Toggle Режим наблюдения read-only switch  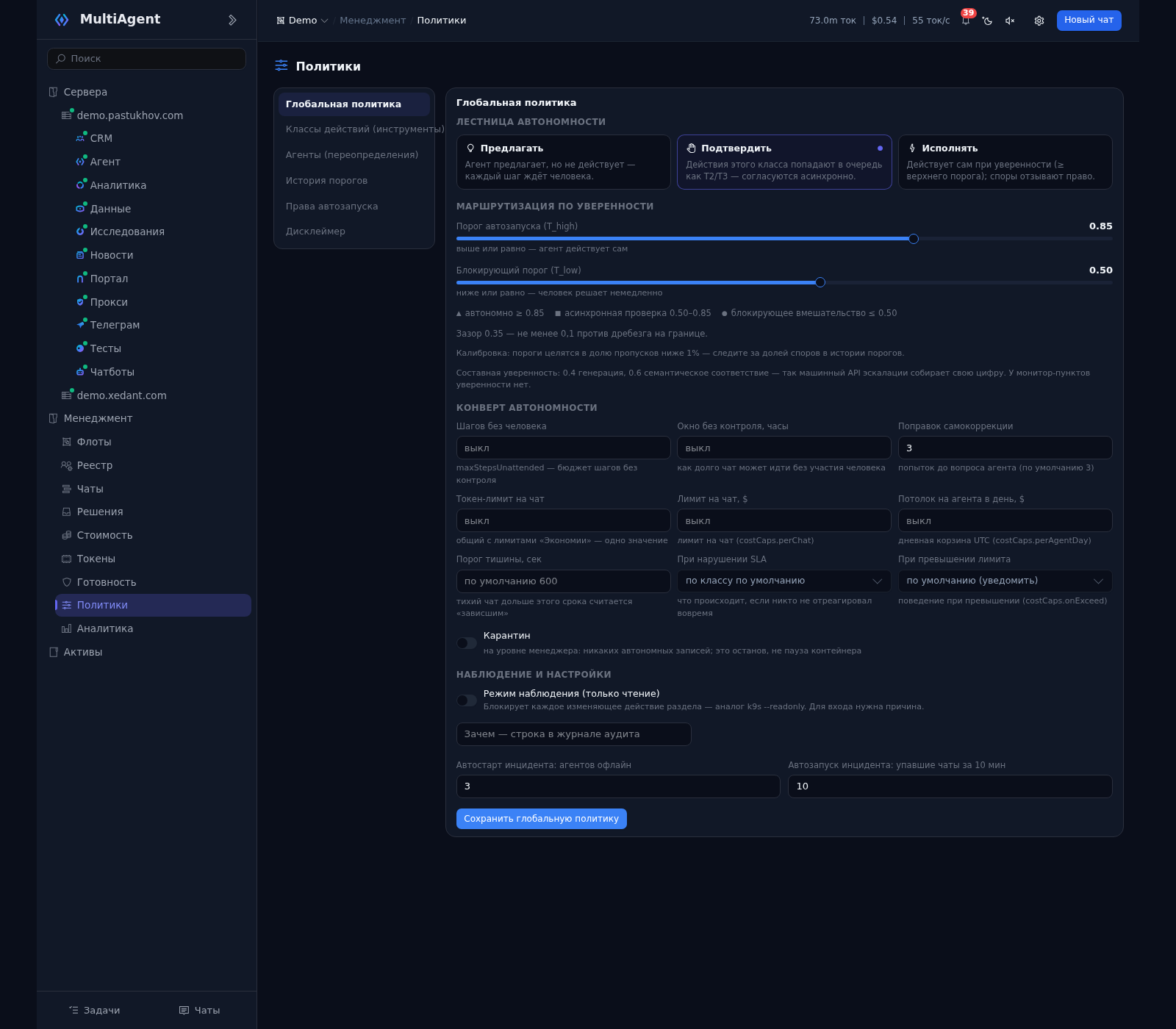pyautogui.click(x=467, y=700)
